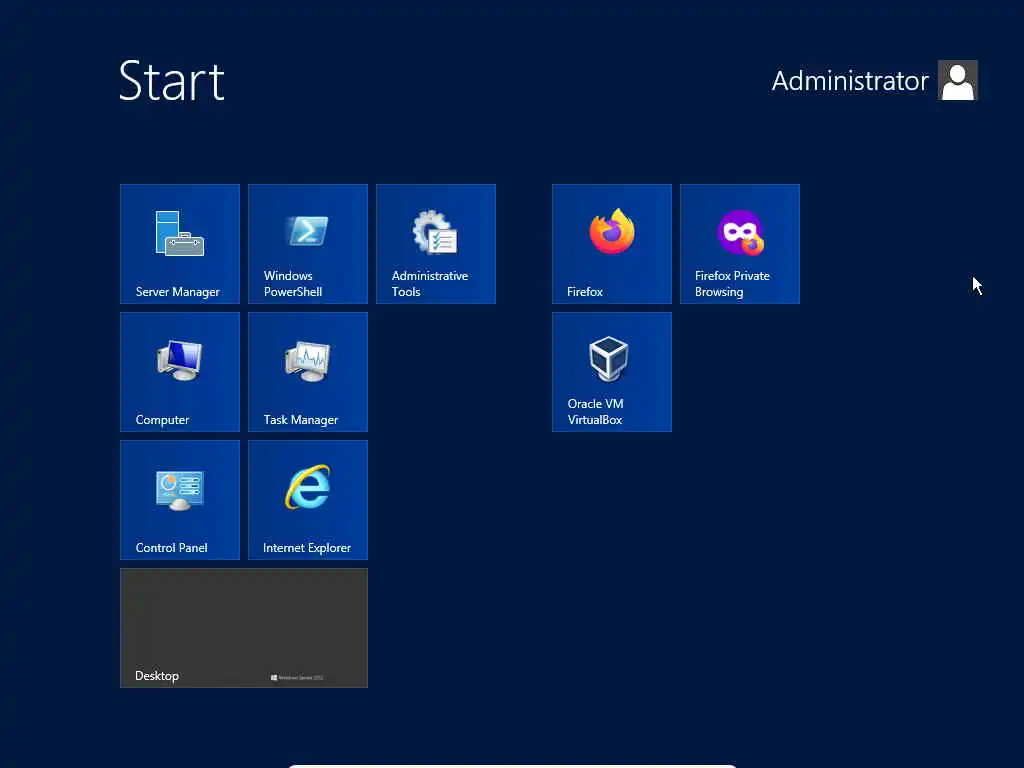Launch Firefox Private Browsing tile

pyautogui.click(x=739, y=244)
